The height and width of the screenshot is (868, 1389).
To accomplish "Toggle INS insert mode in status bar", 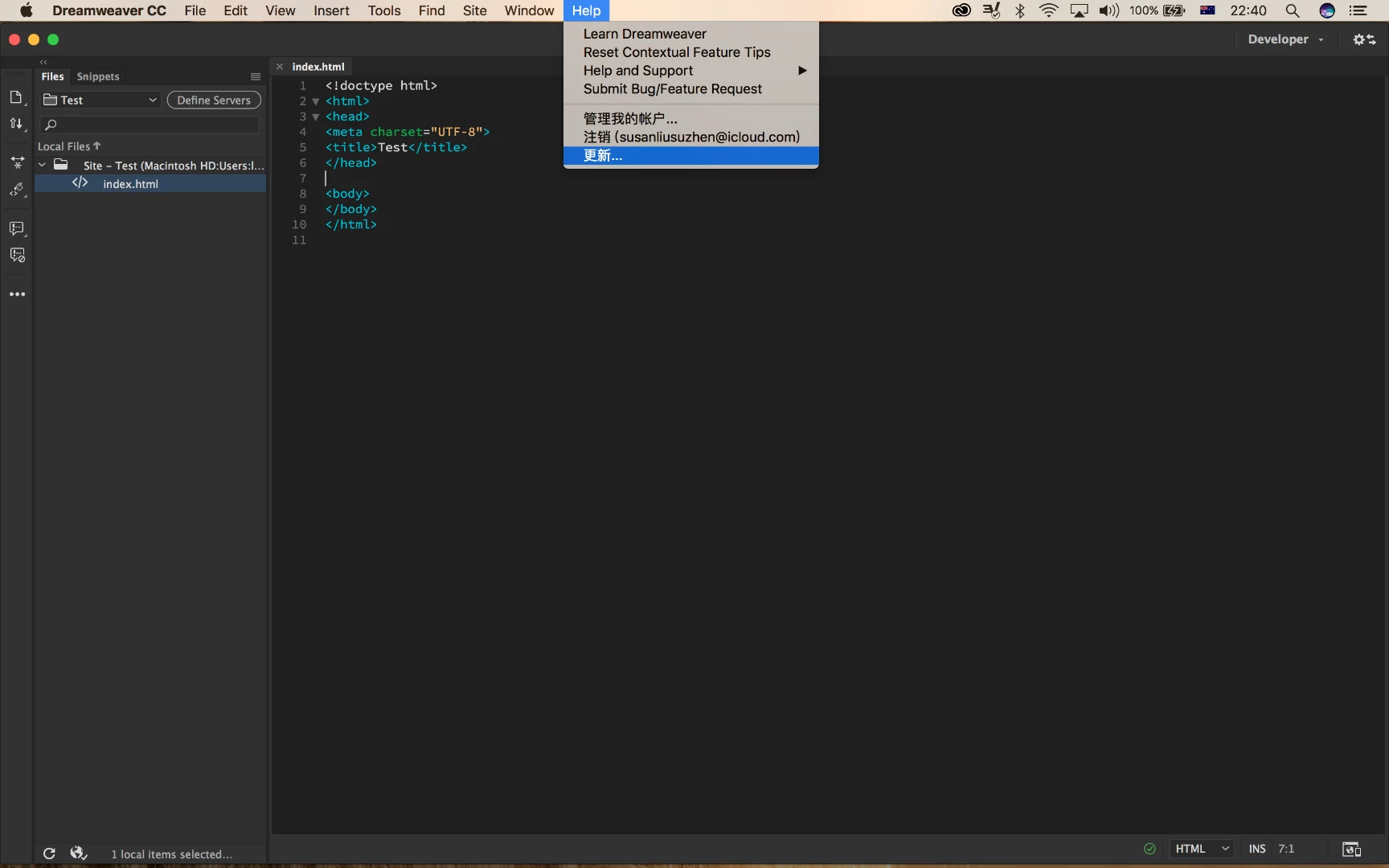I will 1257,849.
